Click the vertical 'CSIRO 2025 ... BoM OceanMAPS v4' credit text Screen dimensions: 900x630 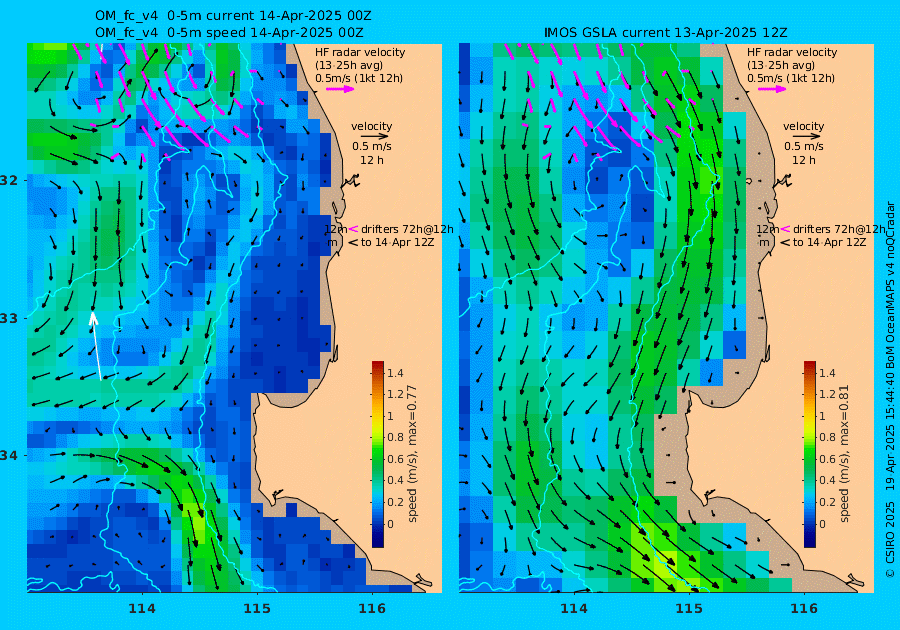tap(890, 390)
